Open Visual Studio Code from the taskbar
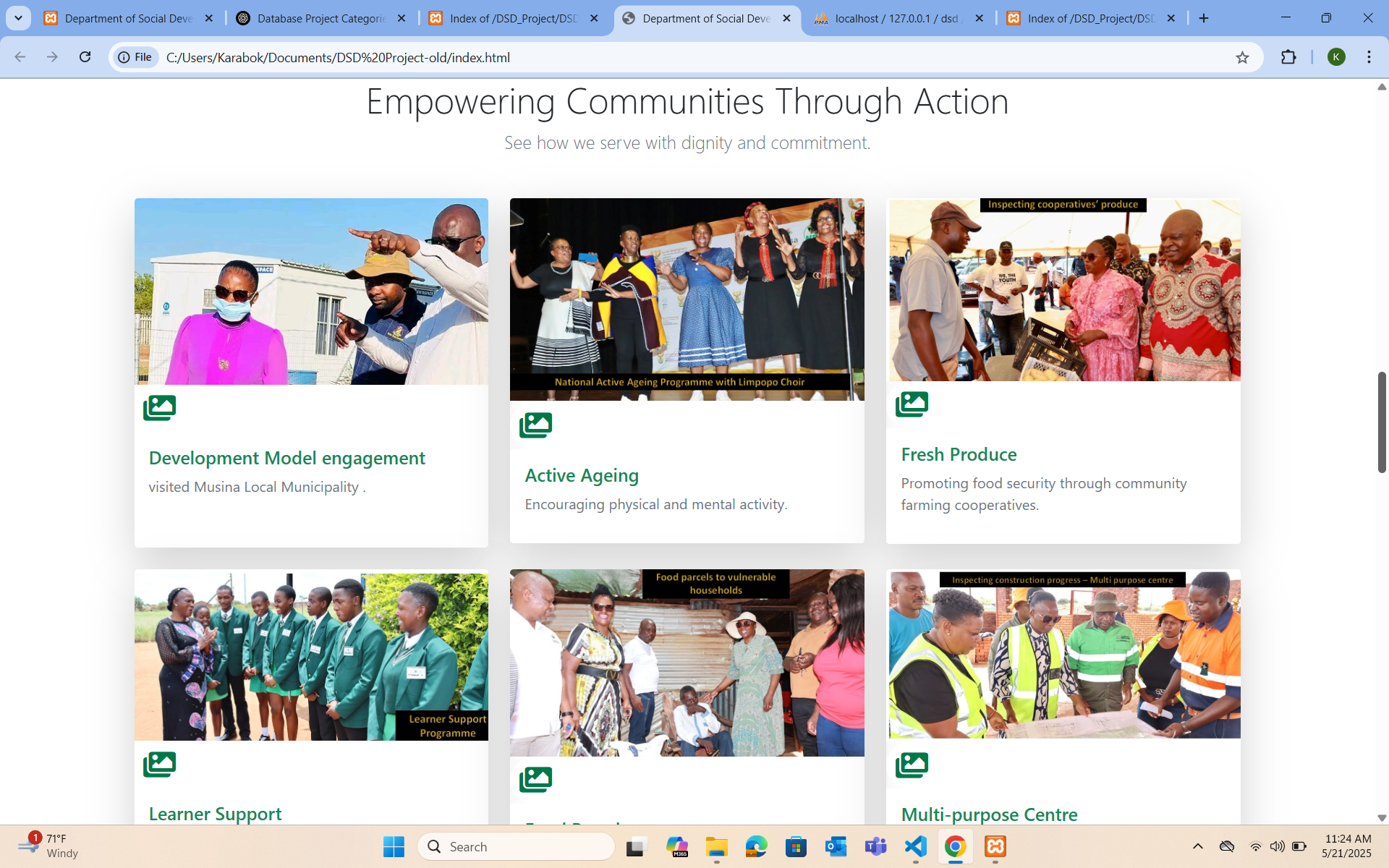Viewport: 1389px width, 868px height. pos(915,846)
